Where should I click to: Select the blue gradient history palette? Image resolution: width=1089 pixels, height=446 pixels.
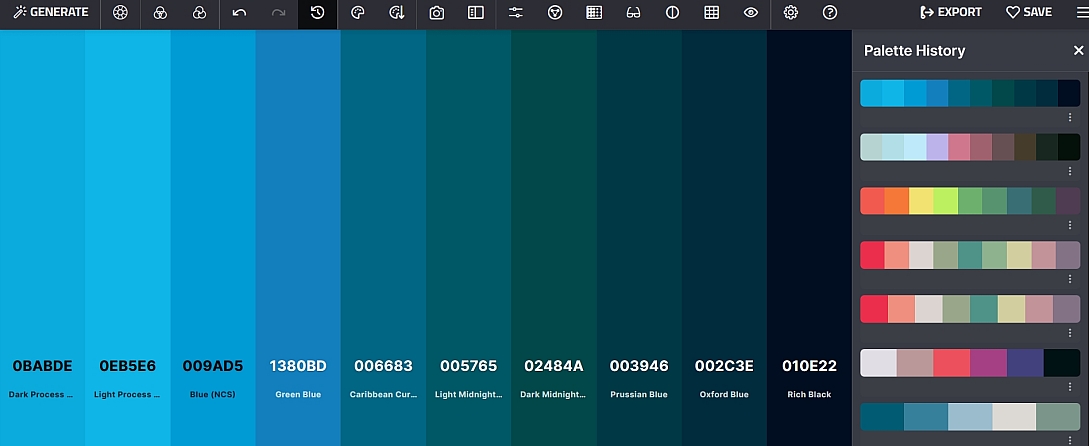[x=970, y=93]
